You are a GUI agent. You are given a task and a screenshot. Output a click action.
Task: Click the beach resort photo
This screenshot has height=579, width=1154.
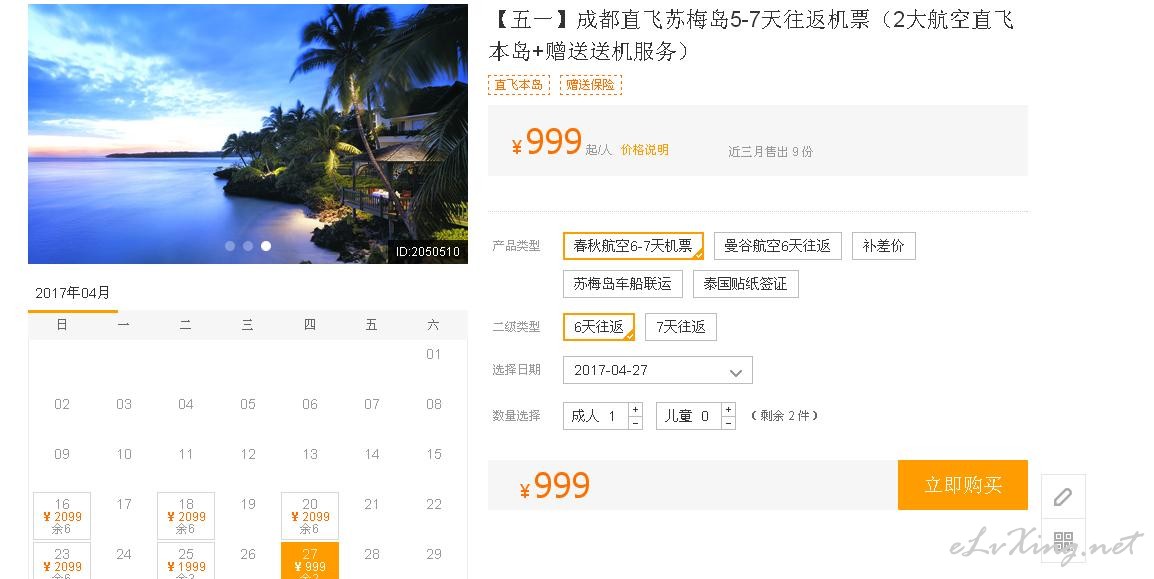[248, 134]
